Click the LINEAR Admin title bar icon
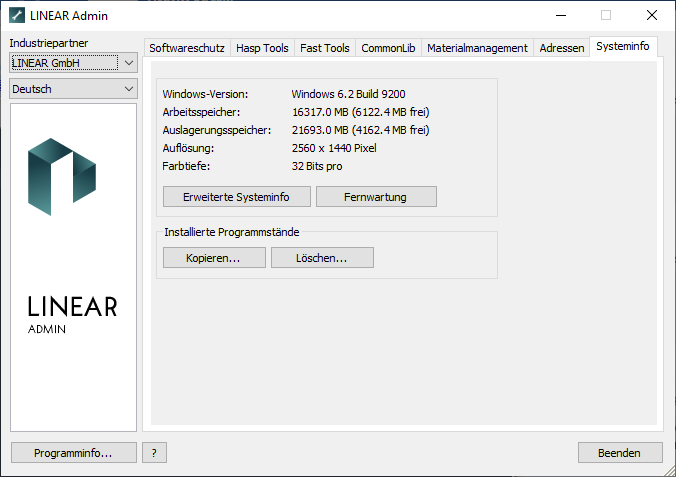This screenshot has height=477, width=676. [17, 16]
